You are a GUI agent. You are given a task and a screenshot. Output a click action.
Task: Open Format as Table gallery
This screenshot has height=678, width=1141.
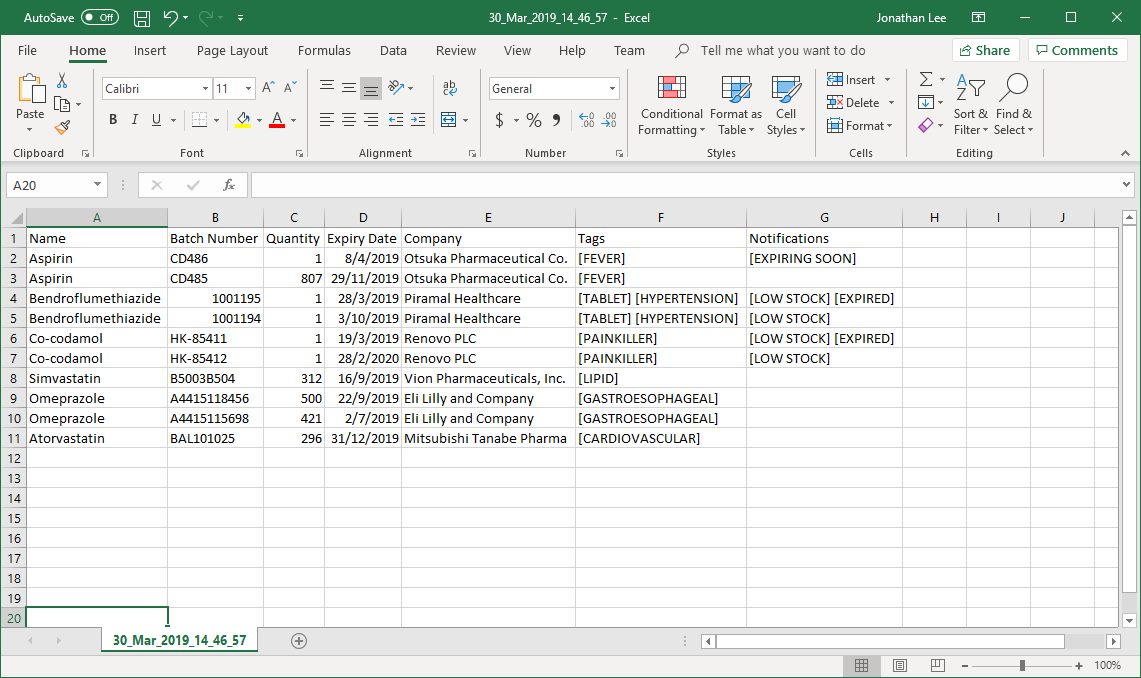736,105
